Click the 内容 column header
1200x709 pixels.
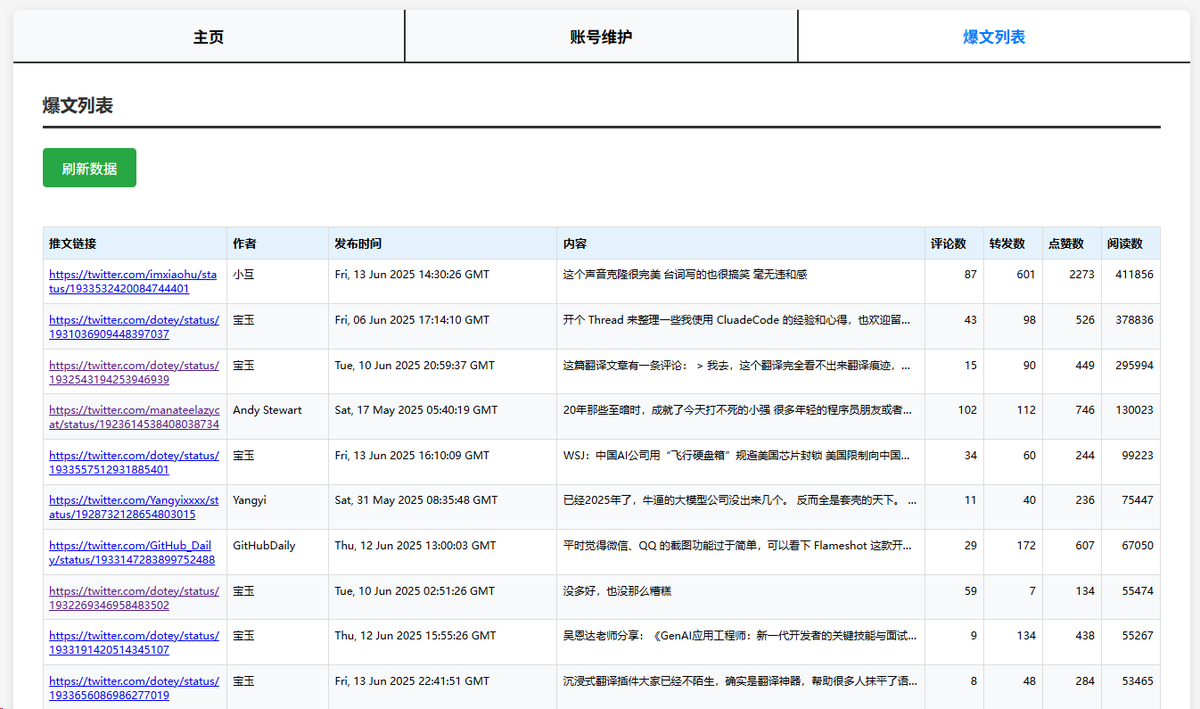740,243
